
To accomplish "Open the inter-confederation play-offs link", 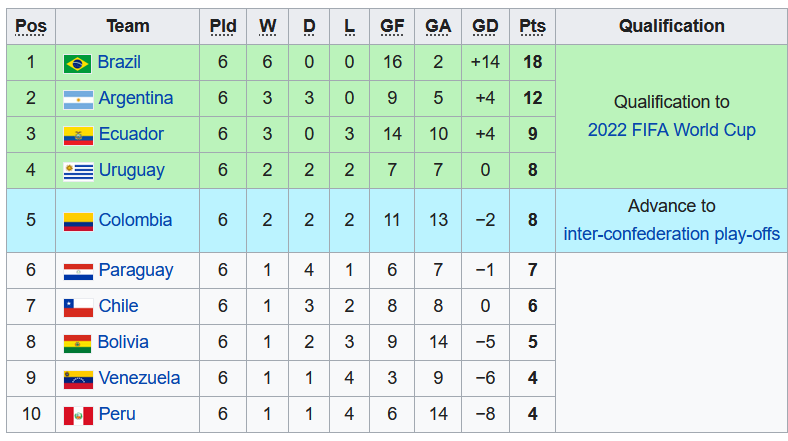I will (x=671, y=234).
